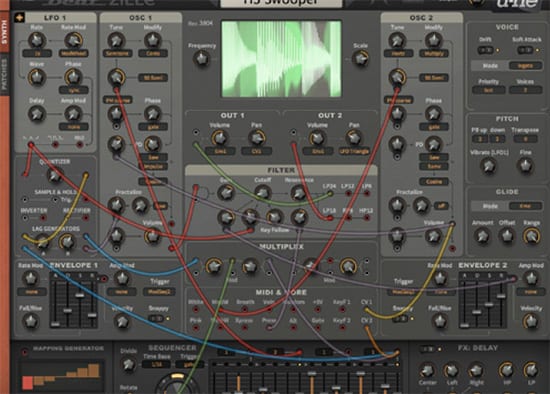Click the Envelope 1 Sustain slider handle
This screenshot has width=550, height=394.
[80, 295]
